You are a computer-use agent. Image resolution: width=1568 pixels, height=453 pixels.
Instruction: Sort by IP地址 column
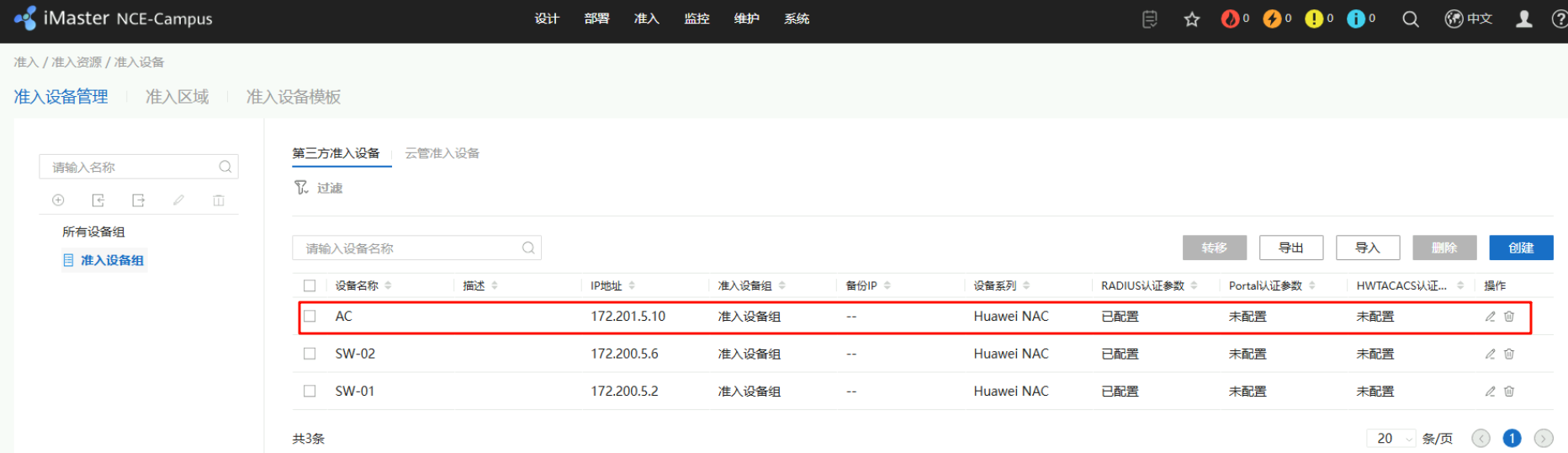632,286
